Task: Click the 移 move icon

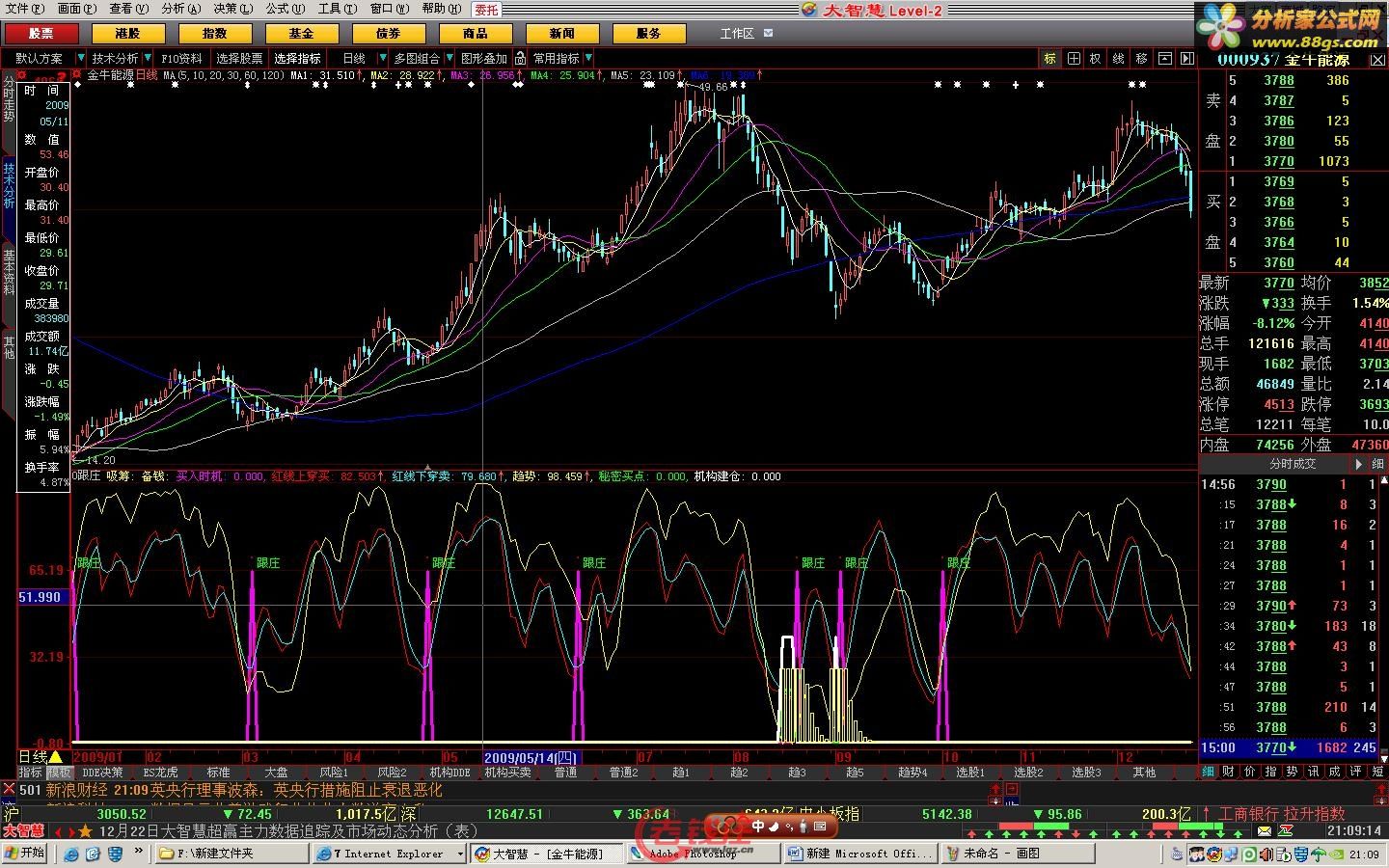Action: (x=1141, y=59)
